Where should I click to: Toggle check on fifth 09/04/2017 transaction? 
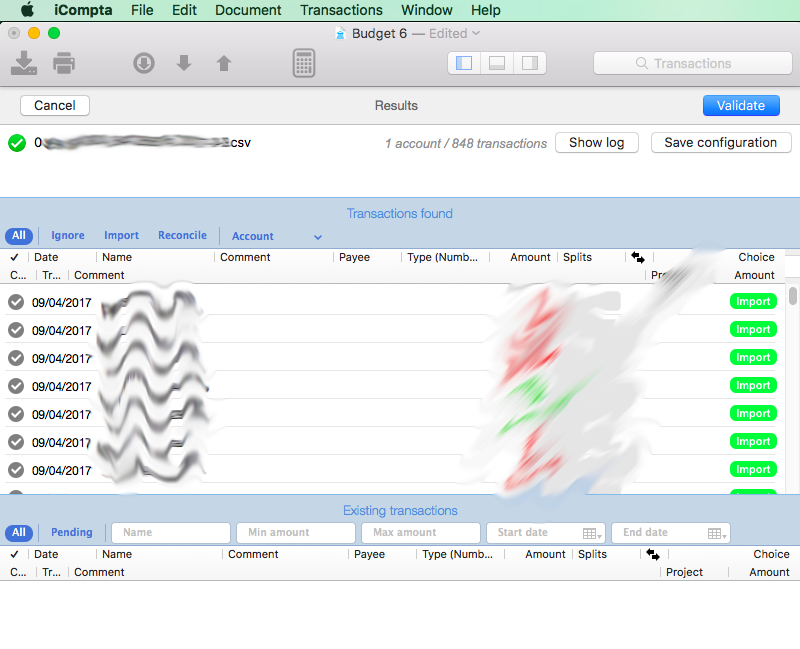16,414
